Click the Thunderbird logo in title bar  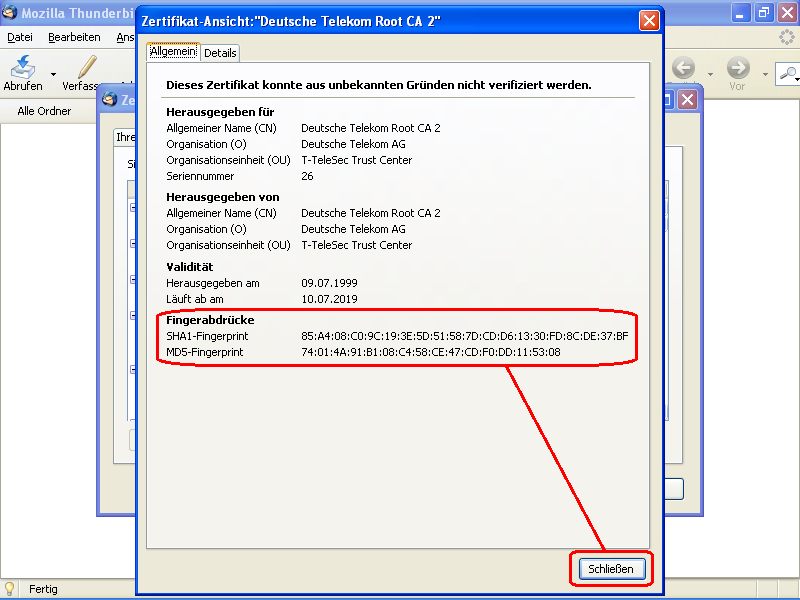tap(10, 13)
